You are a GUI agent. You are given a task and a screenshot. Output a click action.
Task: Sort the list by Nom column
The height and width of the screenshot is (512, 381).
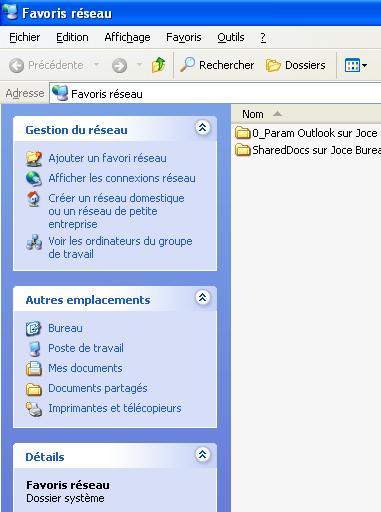(253, 114)
